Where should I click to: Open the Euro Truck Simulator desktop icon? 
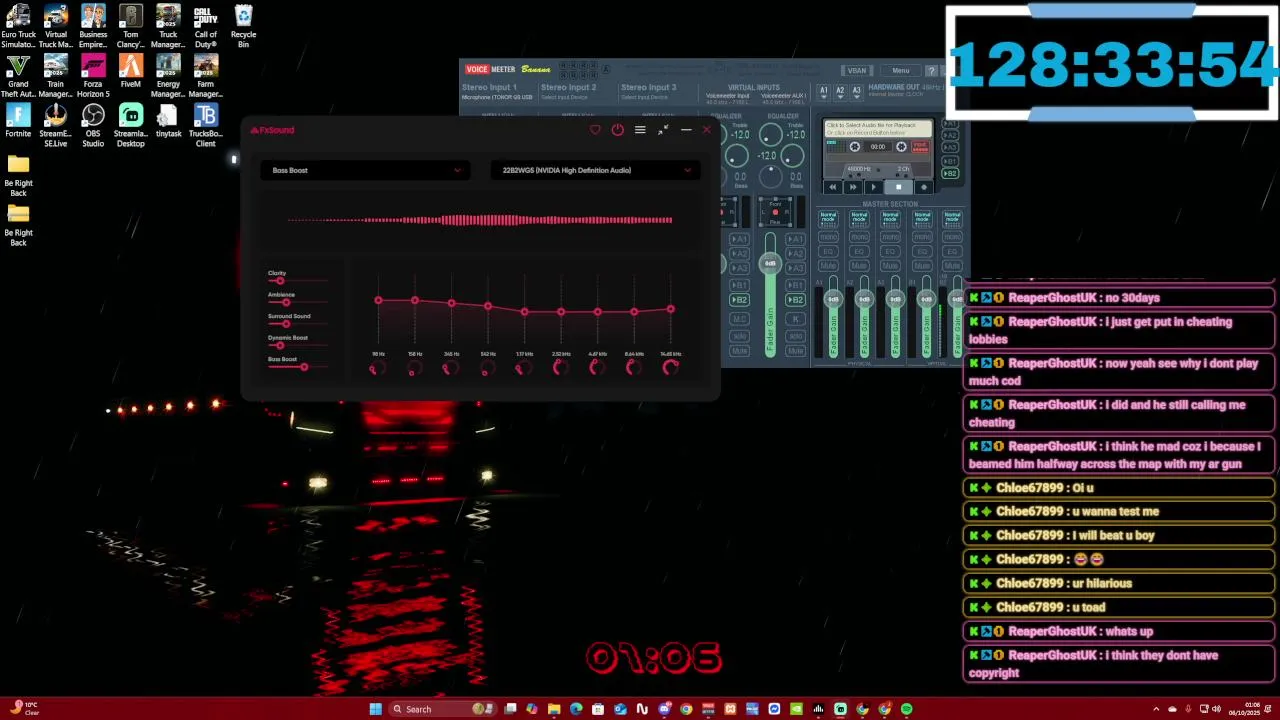tap(18, 26)
